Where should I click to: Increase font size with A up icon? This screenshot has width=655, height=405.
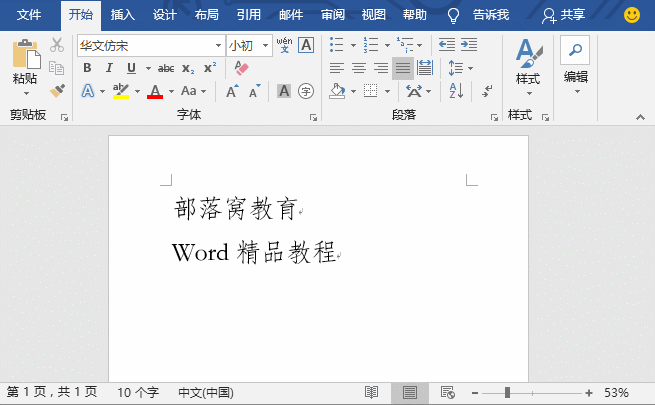[232, 91]
